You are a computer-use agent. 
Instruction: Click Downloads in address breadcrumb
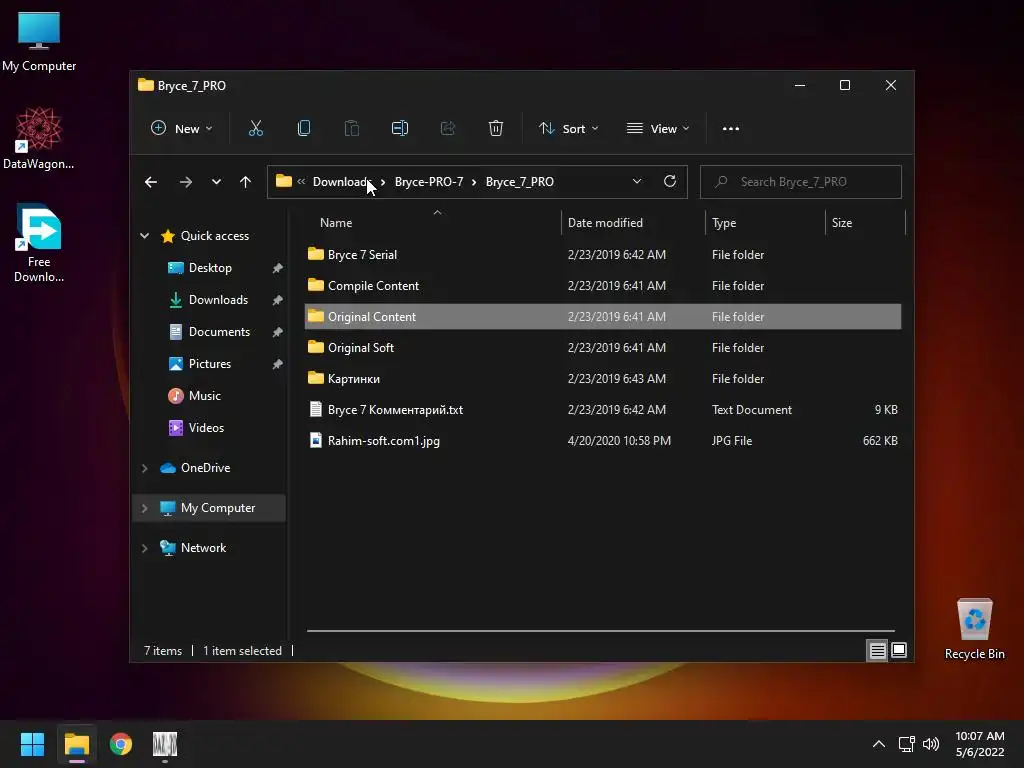[x=342, y=182]
